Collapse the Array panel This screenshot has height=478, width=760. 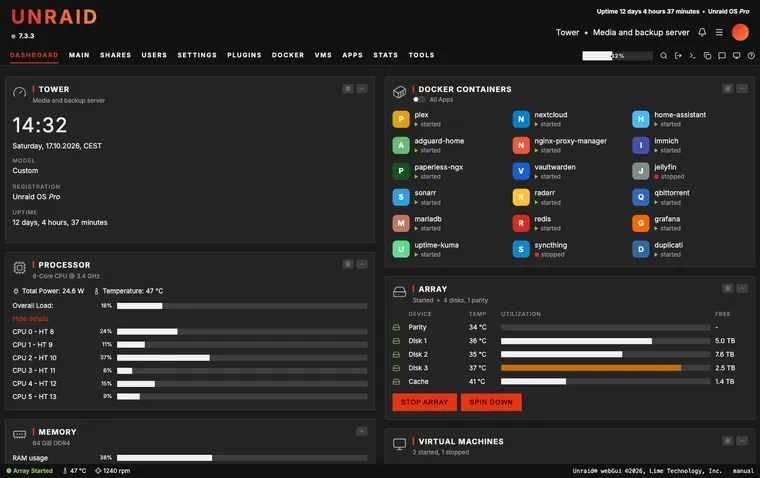click(x=742, y=288)
